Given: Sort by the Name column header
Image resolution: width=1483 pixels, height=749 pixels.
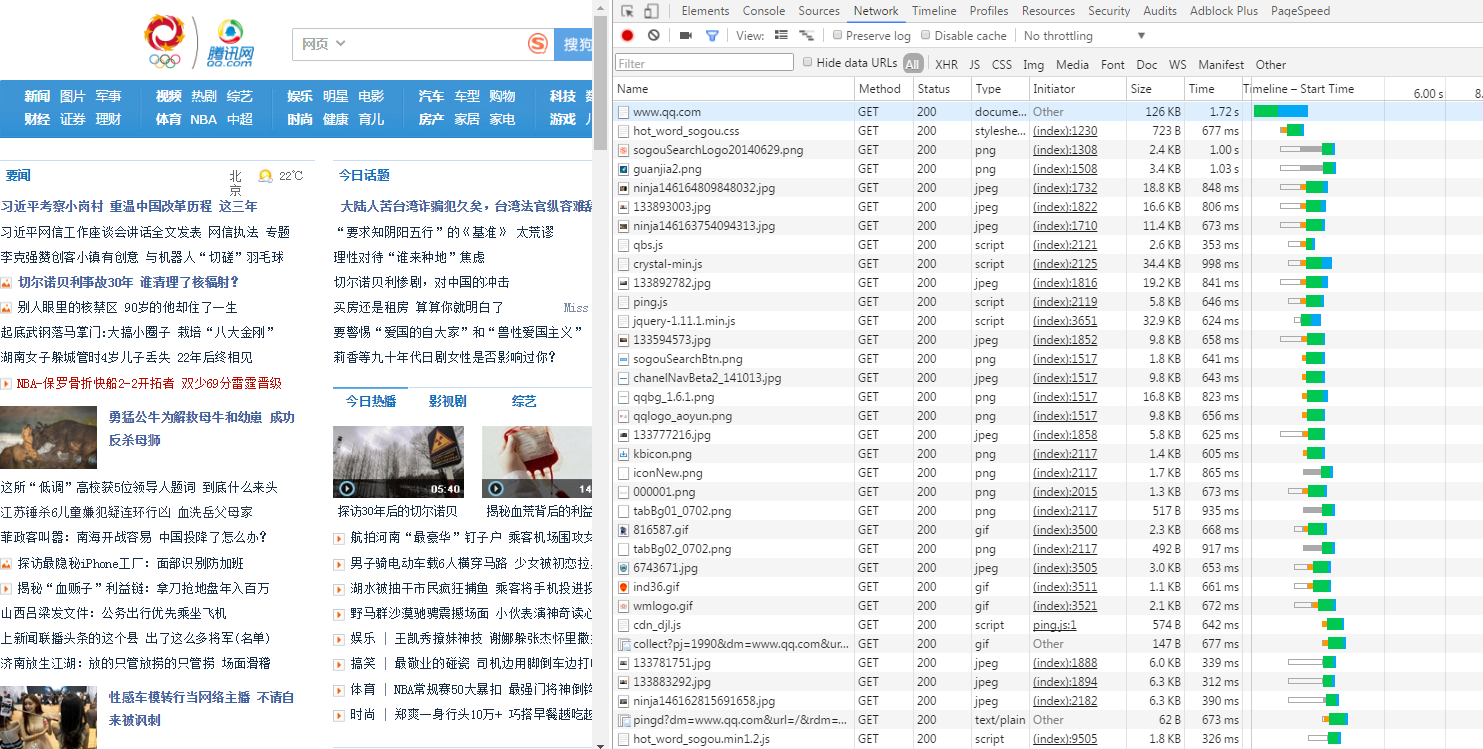Looking at the screenshot, I should point(734,89).
